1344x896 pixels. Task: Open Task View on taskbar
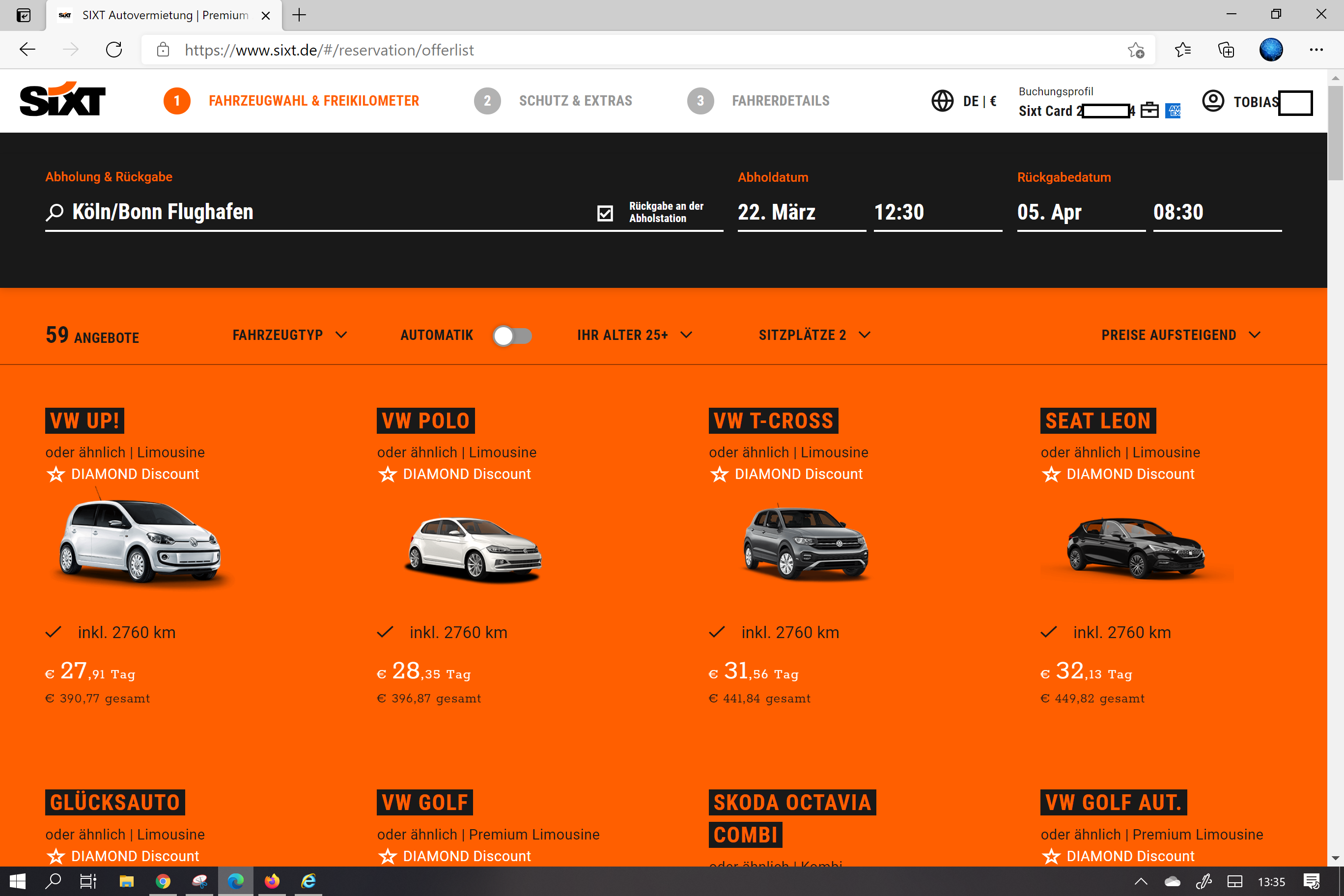coord(88,881)
